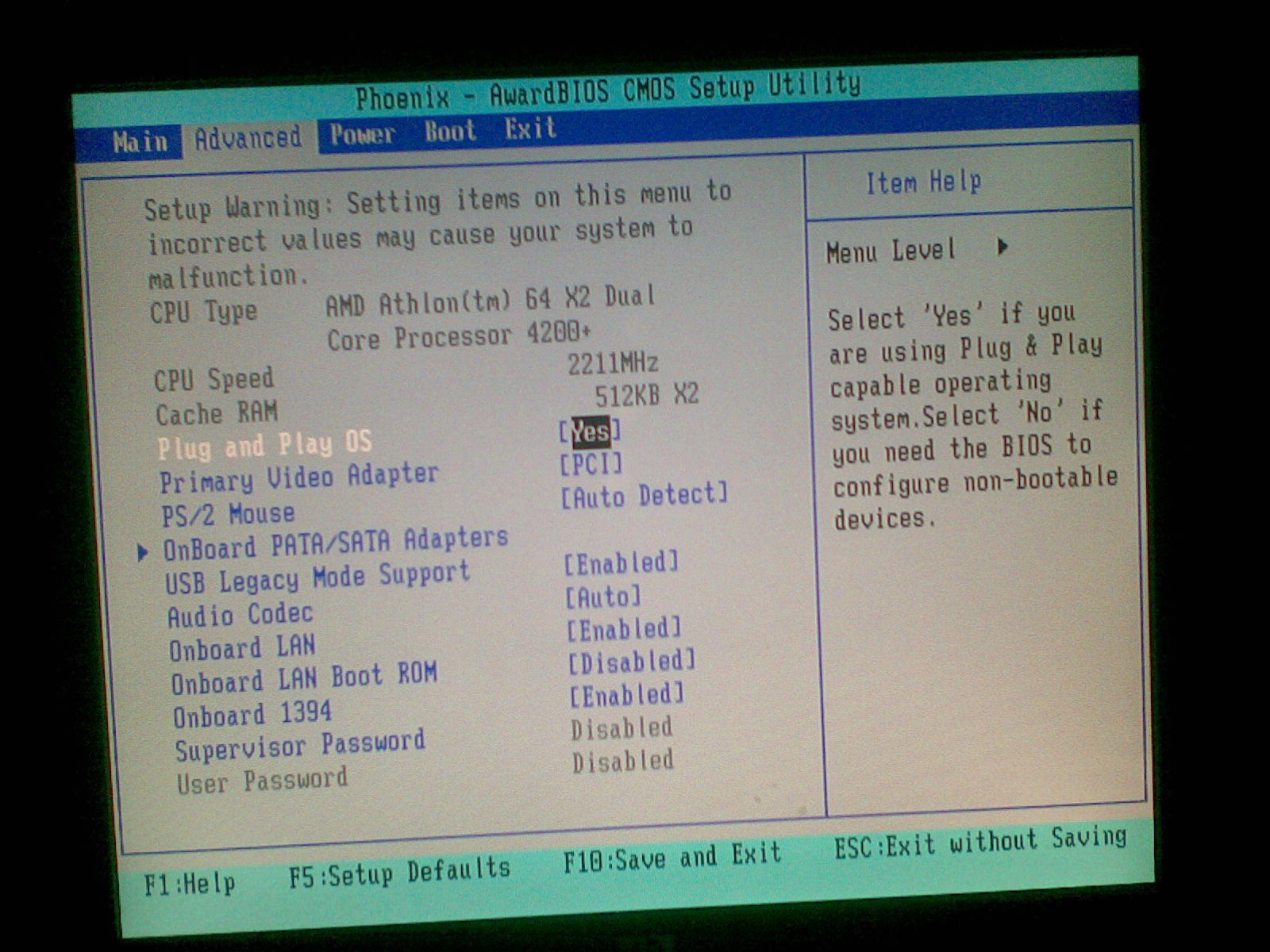Switch to the Main tab
This screenshot has width=1270, height=952.
point(140,143)
